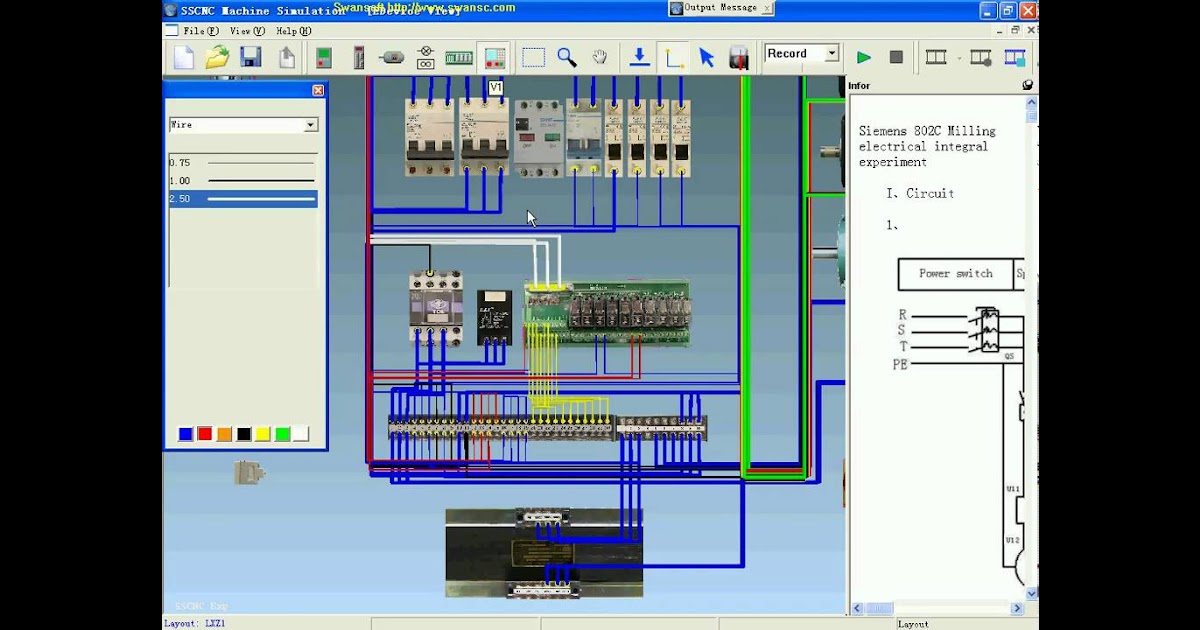Click the Save floppy disk icon
This screenshot has width=1200, height=630.
[251, 57]
